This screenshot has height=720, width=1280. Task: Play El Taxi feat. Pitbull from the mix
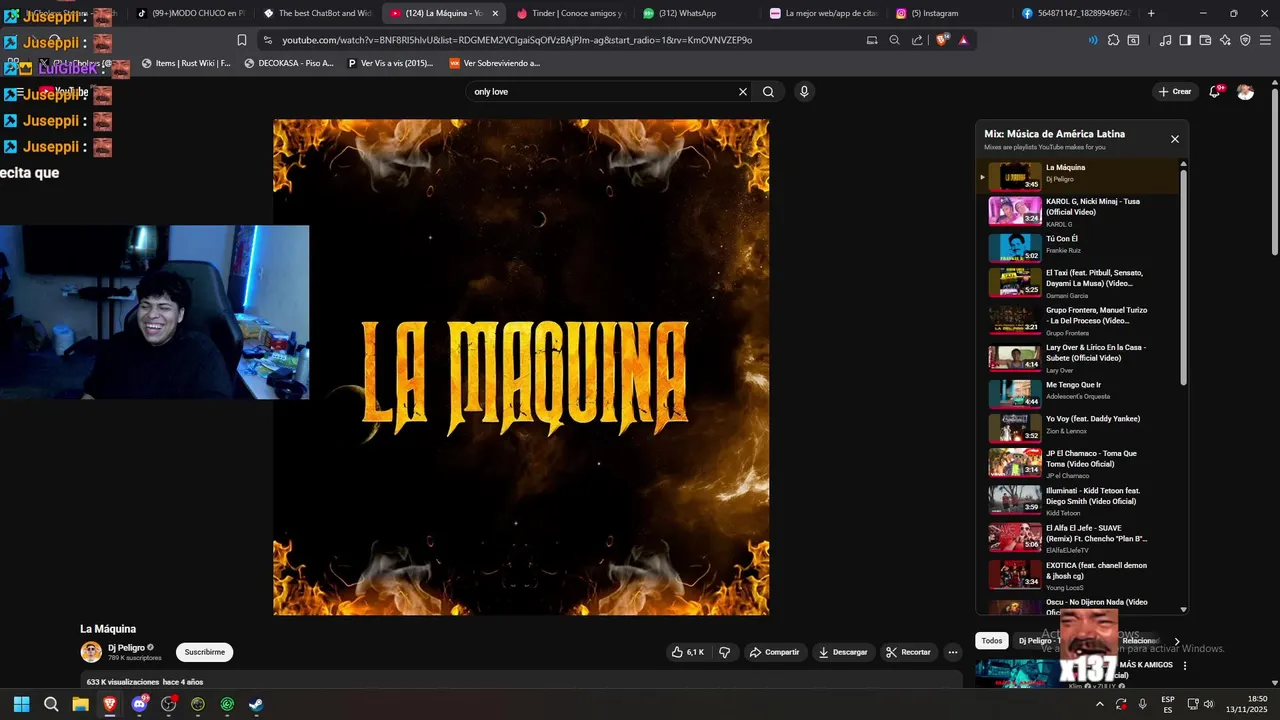(x=1078, y=283)
